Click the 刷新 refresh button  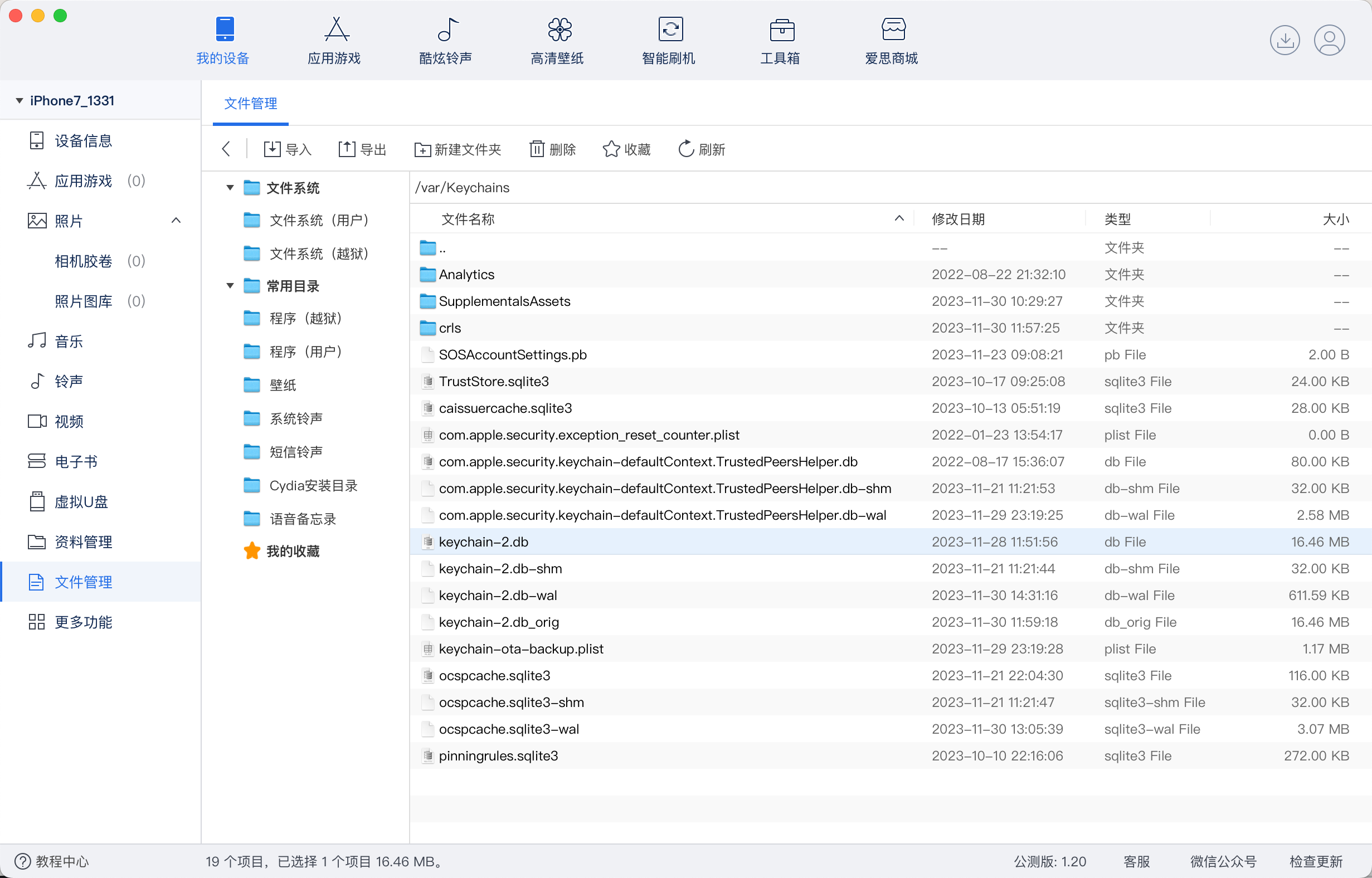702,149
